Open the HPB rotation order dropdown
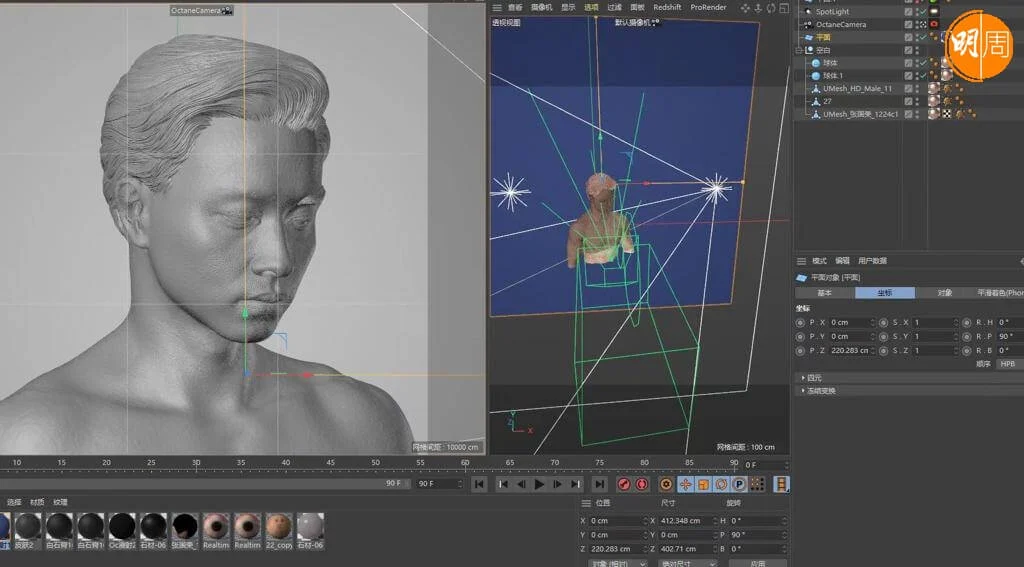 coord(1008,364)
